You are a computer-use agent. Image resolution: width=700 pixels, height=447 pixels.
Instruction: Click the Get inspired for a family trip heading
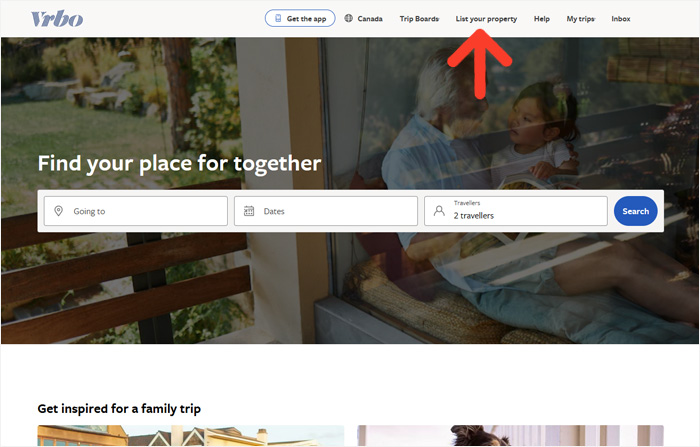(119, 409)
